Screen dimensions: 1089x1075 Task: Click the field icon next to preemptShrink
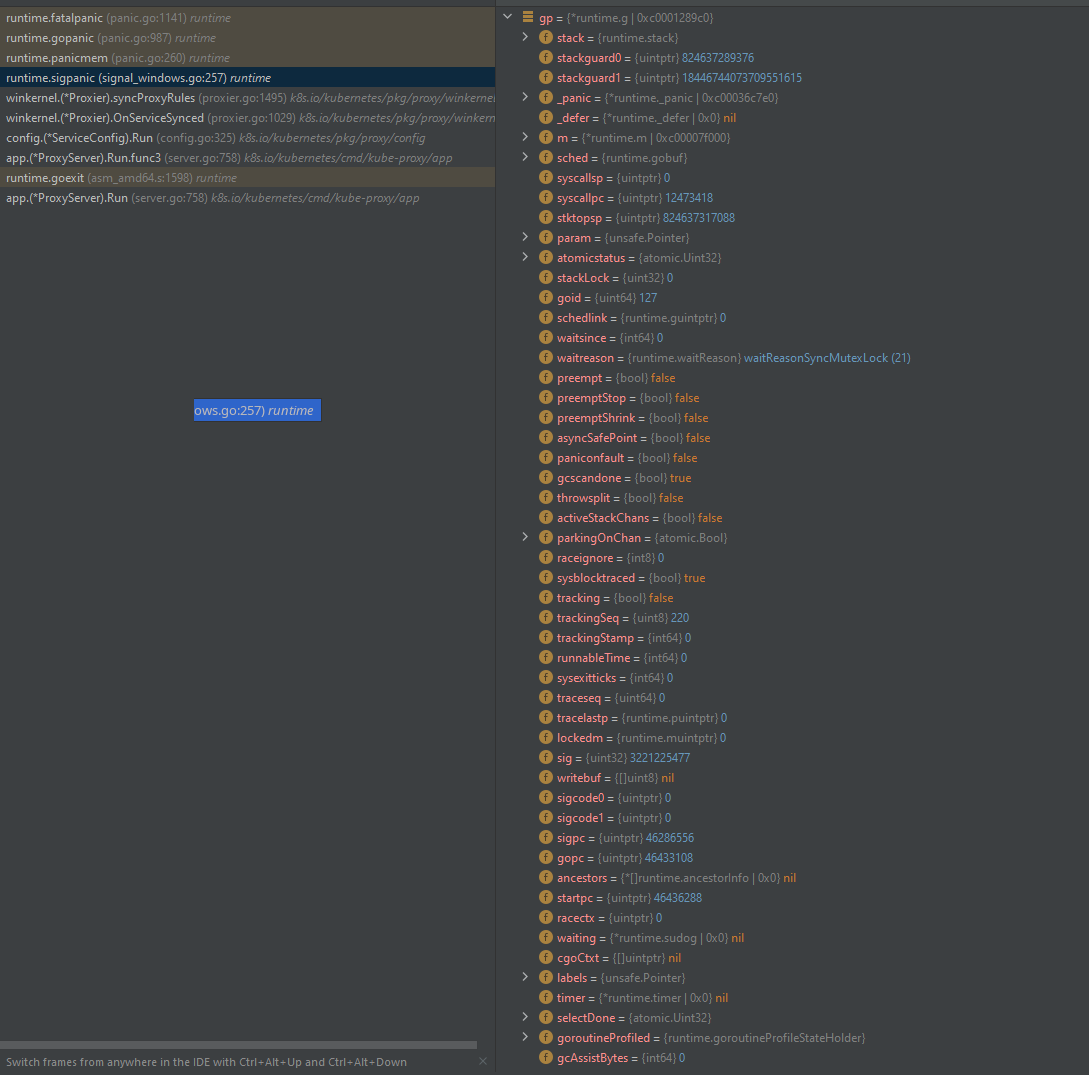546,417
